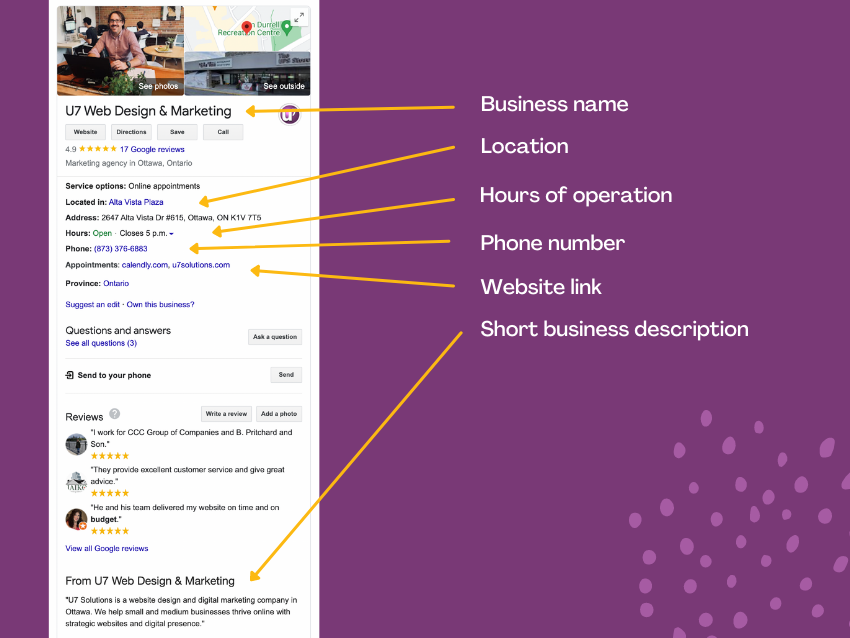The image size is (850, 638).
Task: Click the Directions button
Action: pos(131,132)
